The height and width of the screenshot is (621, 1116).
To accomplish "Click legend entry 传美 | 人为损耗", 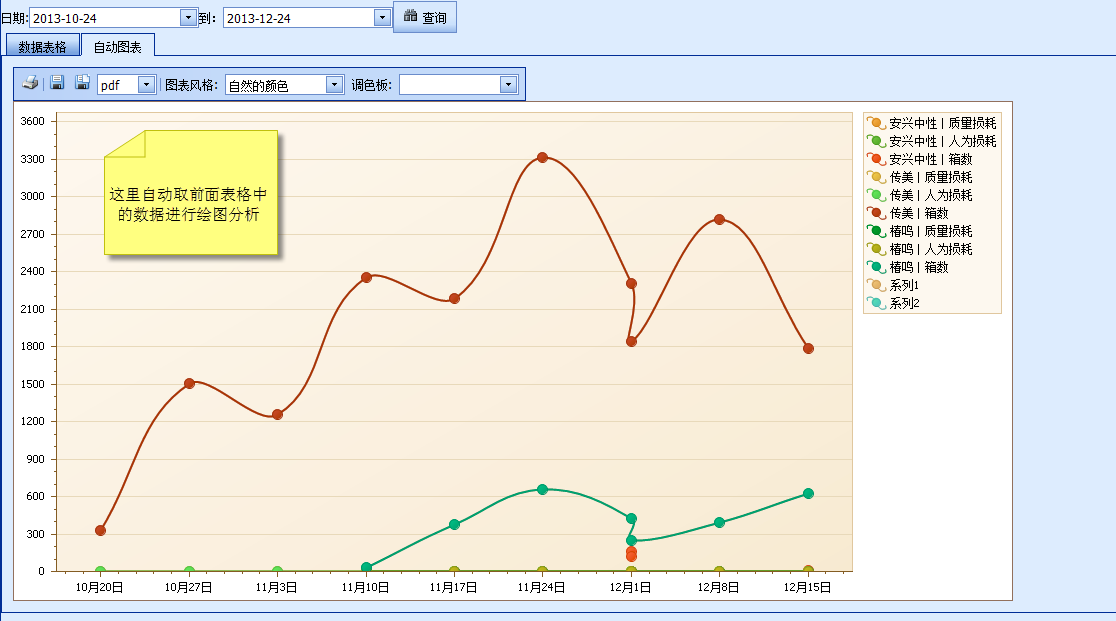I will (920, 195).
